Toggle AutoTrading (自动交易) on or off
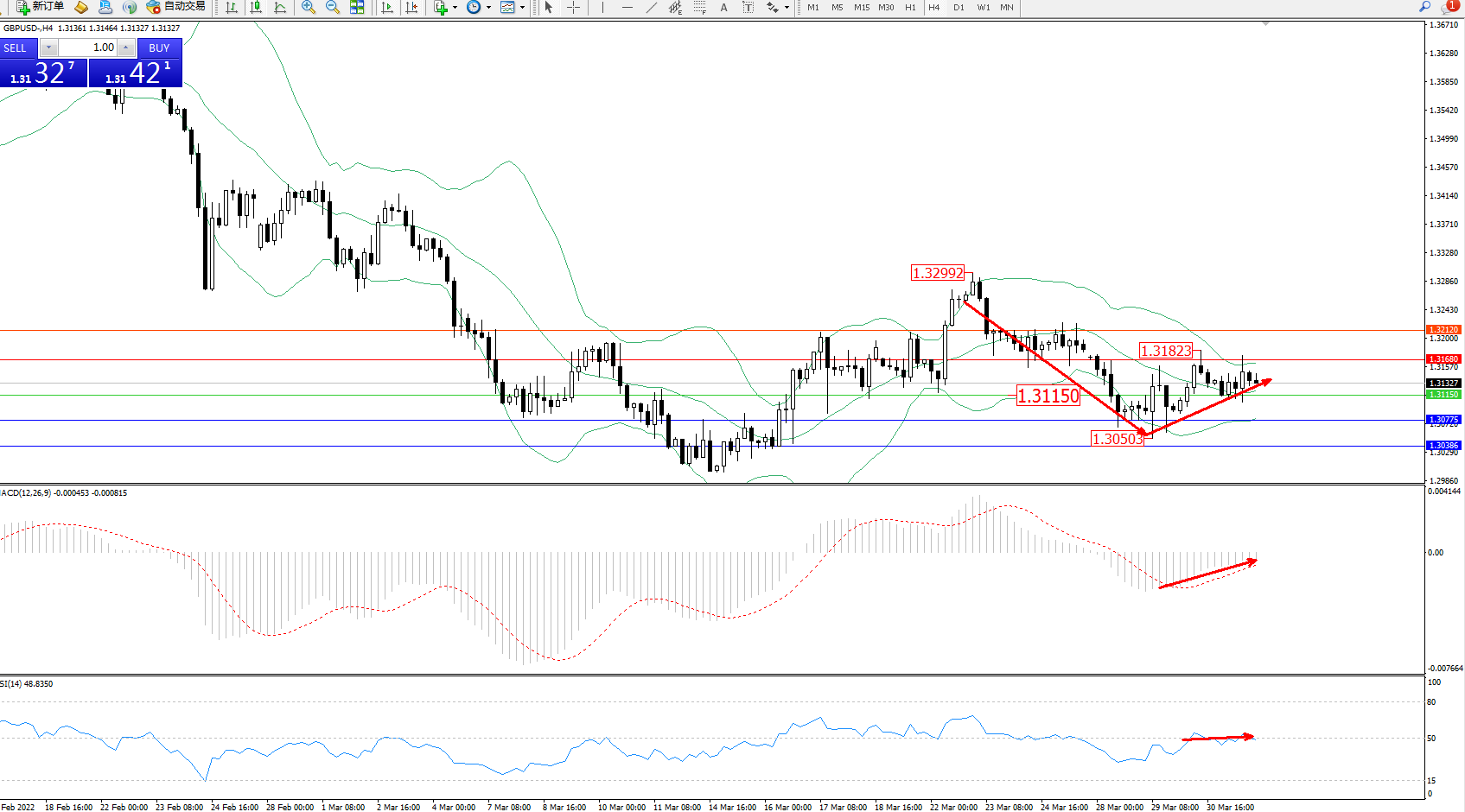 (x=176, y=7)
